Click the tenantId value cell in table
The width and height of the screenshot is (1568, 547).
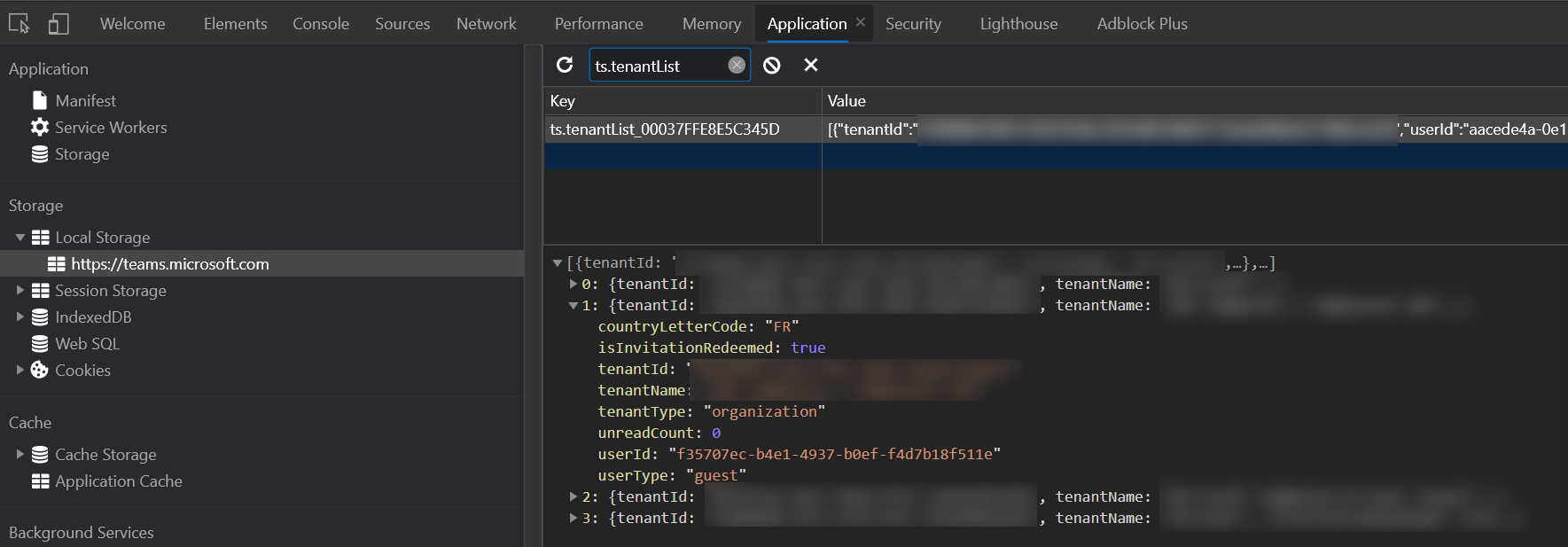1195,129
